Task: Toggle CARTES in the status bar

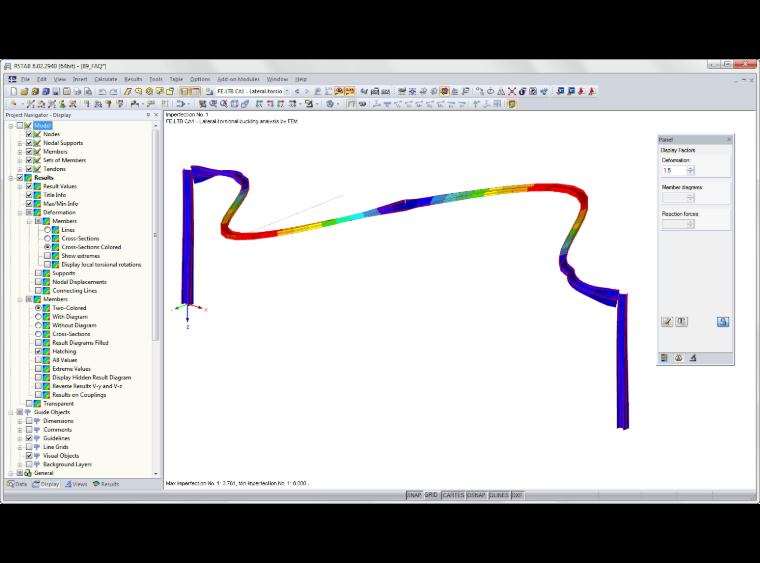Action: coord(453,495)
